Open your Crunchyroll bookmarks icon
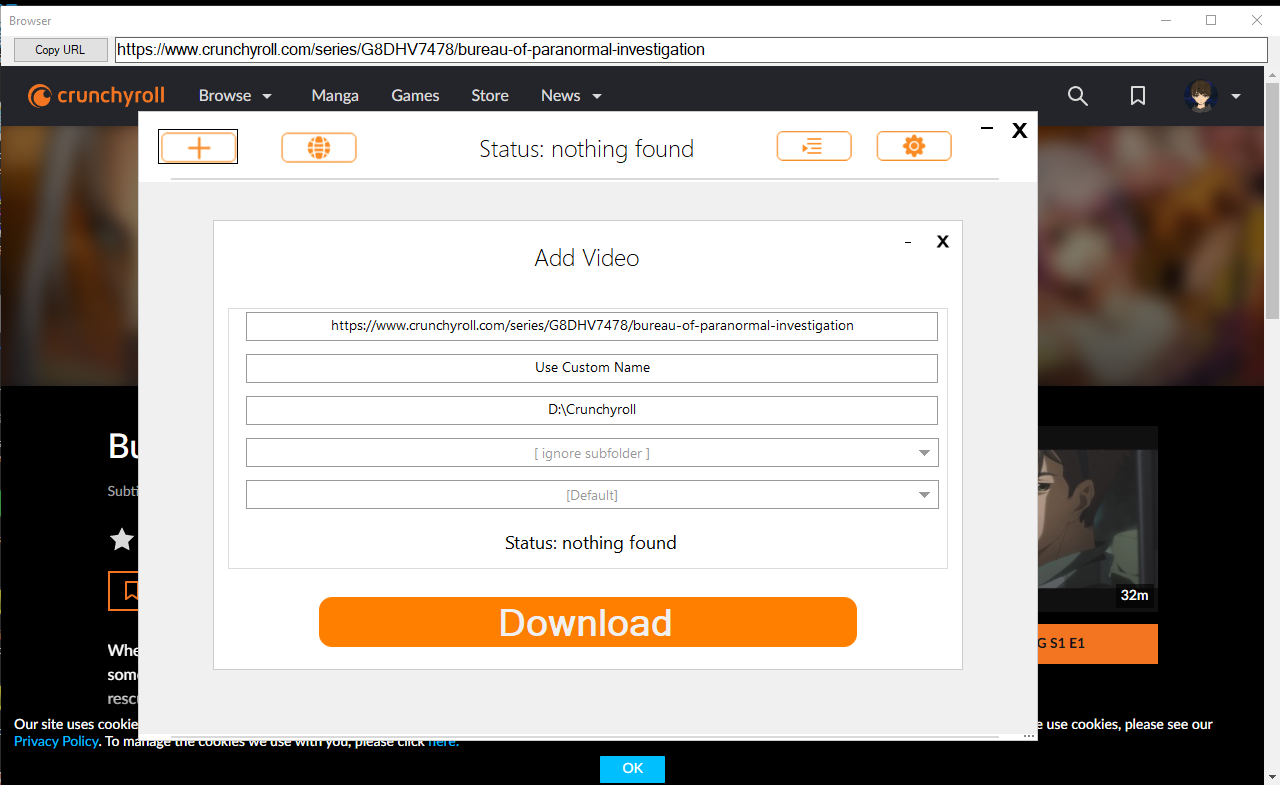Image resolution: width=1280 pixels, height=785 pixels. (x=1137, y=96)
